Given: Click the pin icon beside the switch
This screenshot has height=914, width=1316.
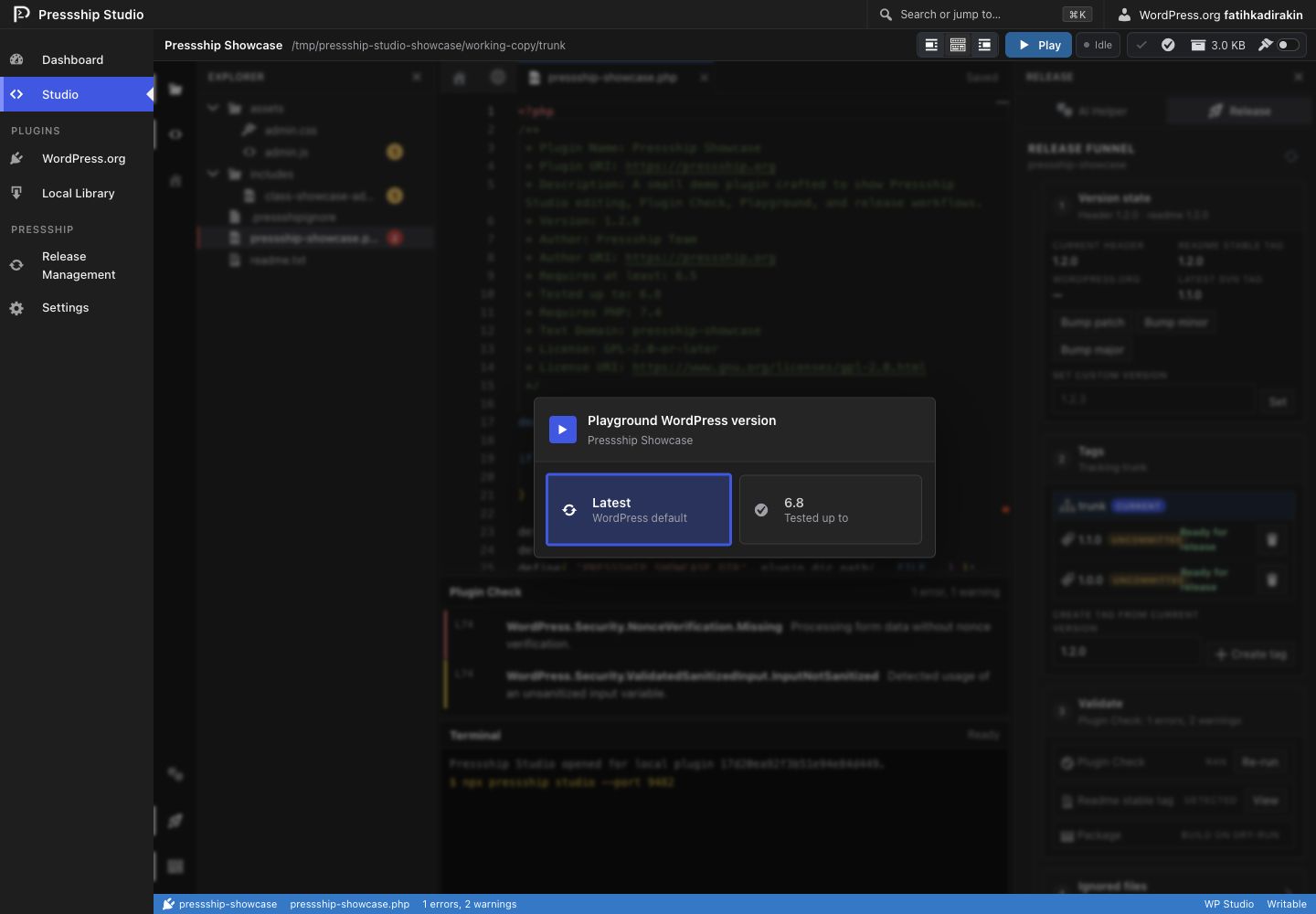Looking at the screenshot, I should (1265, 45).
